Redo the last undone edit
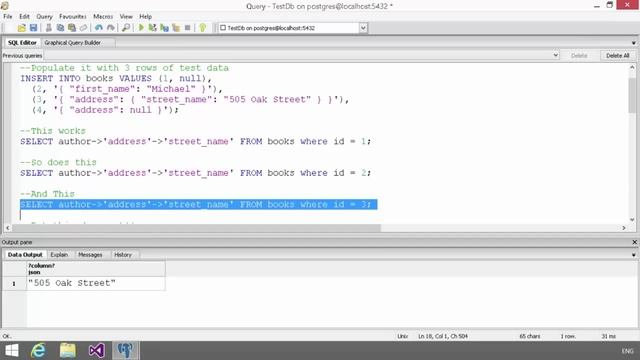Viewport: 640px width, 360px height. (x=110, y=28)
